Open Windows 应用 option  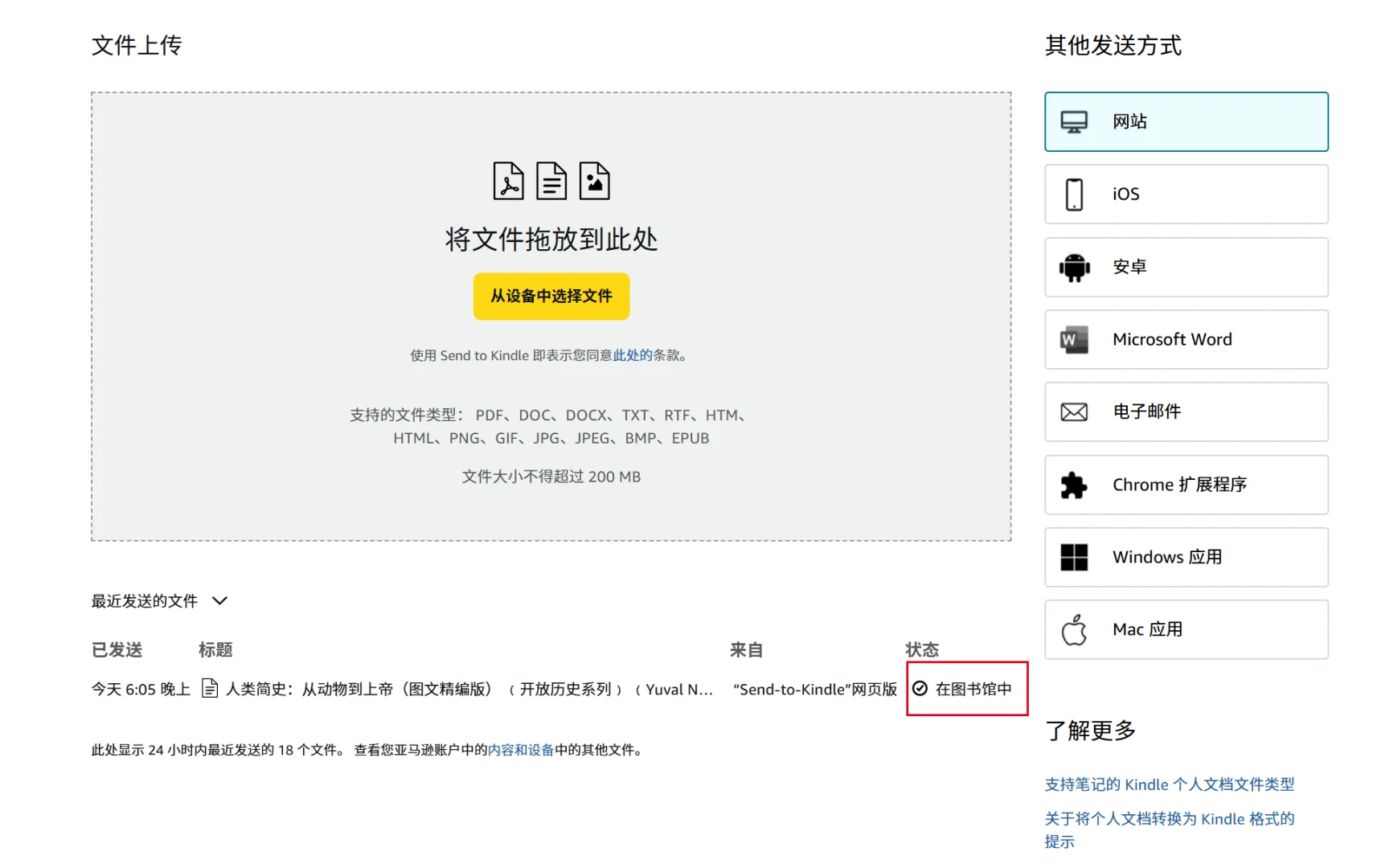pos(1186,557)
